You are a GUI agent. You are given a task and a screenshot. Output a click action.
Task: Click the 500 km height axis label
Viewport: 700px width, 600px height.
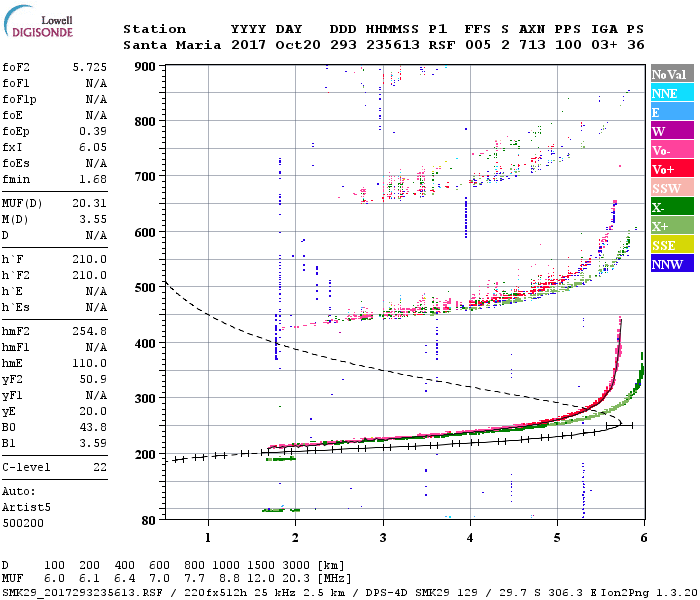coord(145,287)
